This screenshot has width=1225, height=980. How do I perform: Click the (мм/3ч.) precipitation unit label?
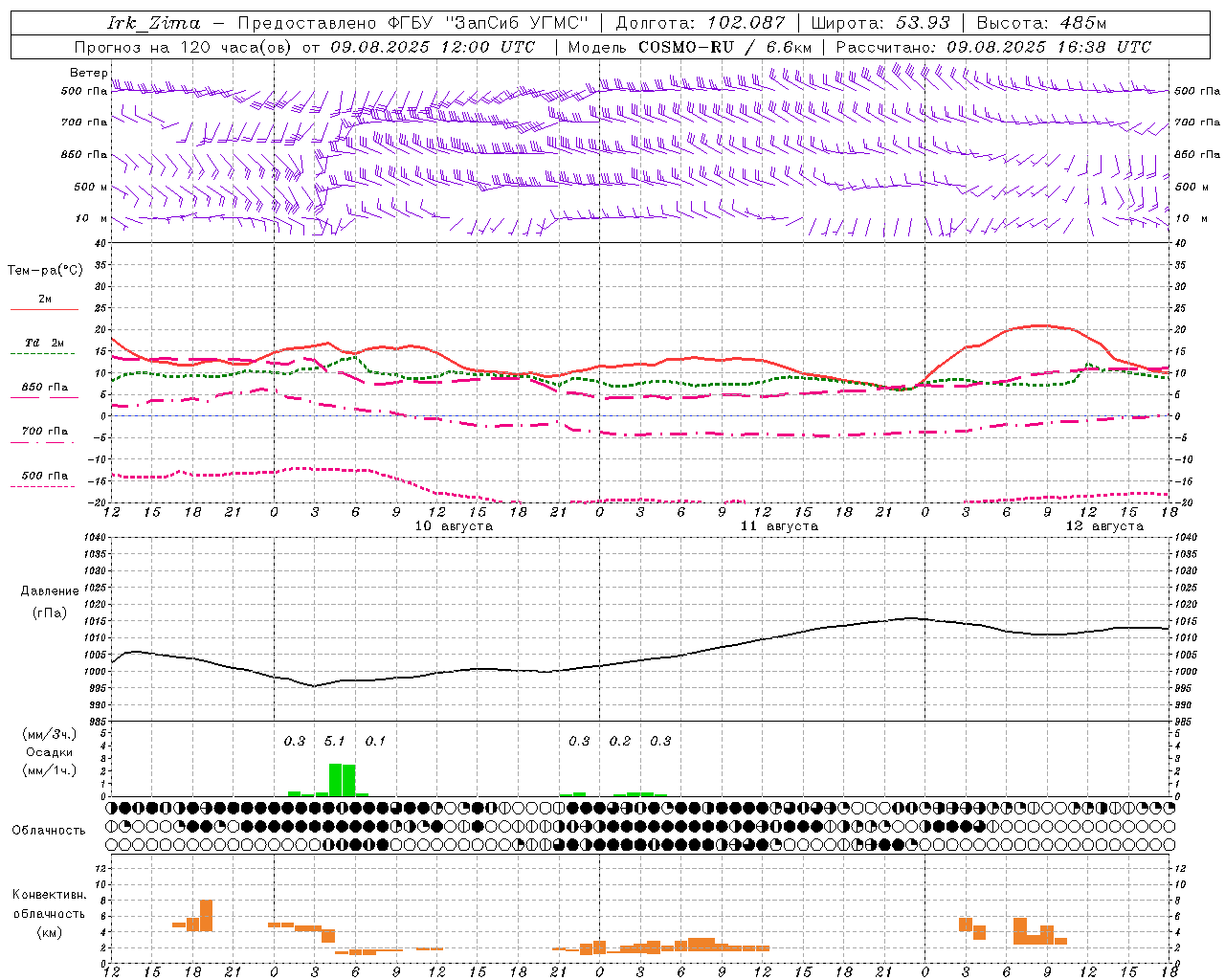click(x=50, y=735)
